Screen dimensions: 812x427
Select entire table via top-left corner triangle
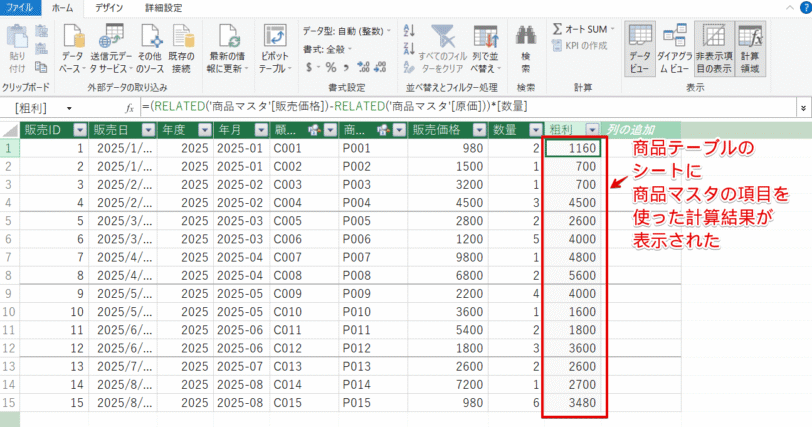pos(10,130)
